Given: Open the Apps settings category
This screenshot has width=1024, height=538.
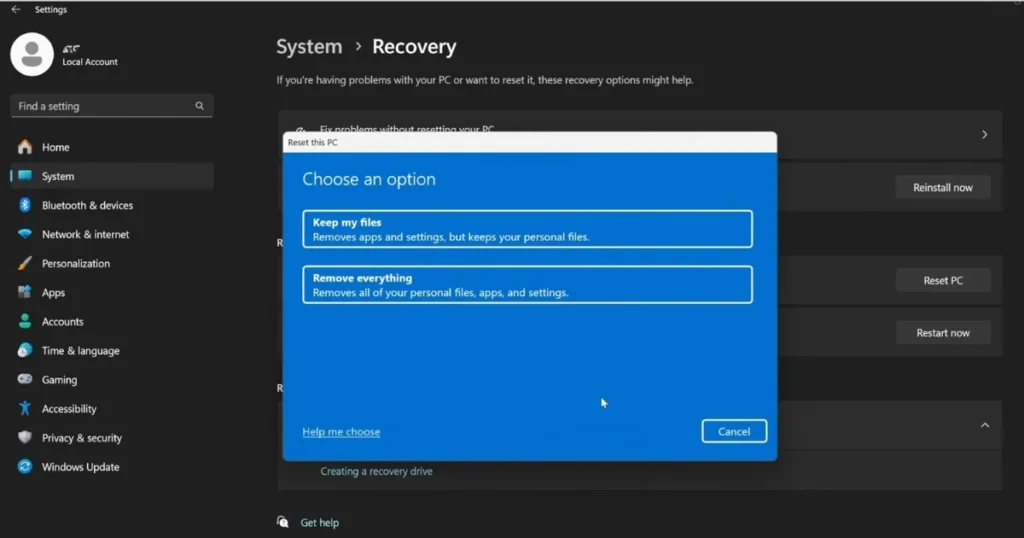Looking at the screenshot, I should 112,292.
